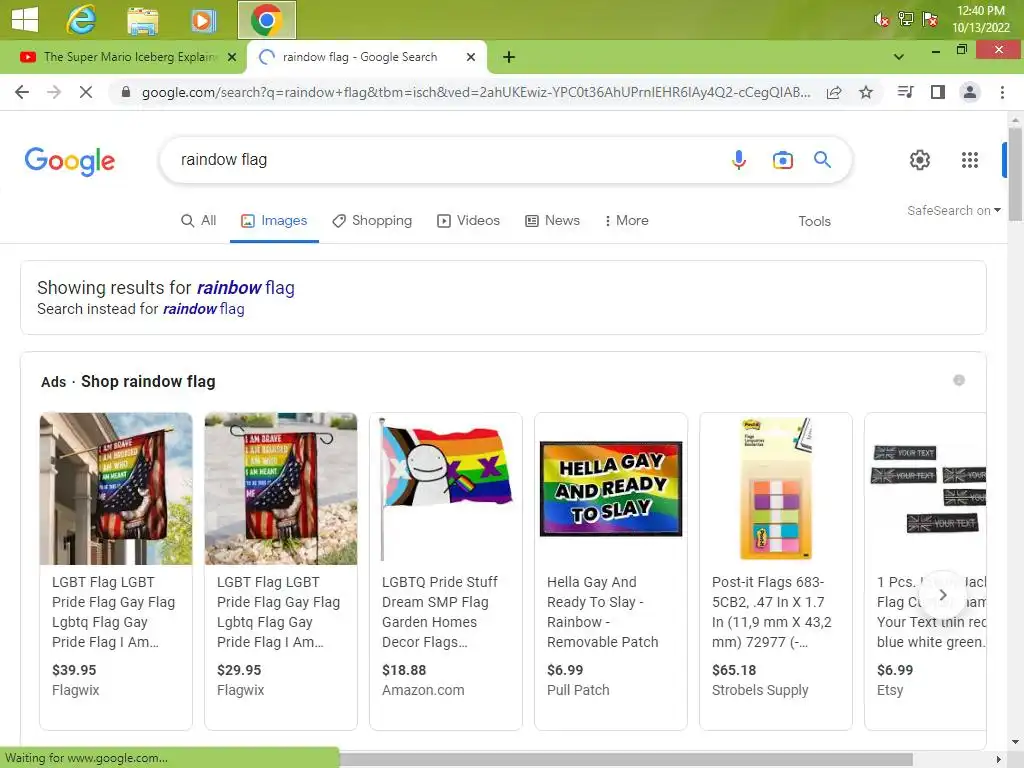Share this page via the share icon
1024x768 pixels.
click(834, 92)
